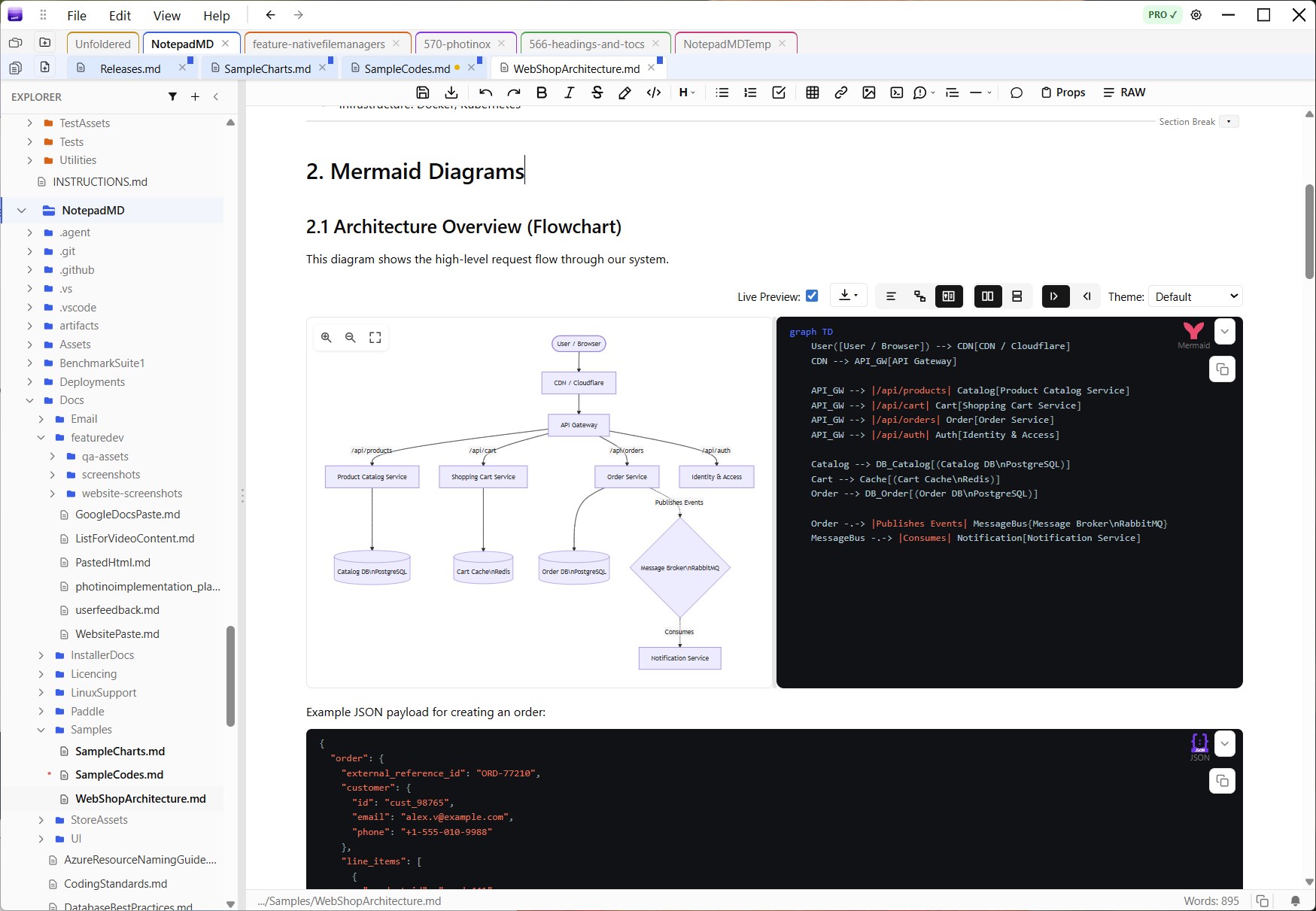
Task: Switch to RAW markdown mode
Action: [1124, 93]
